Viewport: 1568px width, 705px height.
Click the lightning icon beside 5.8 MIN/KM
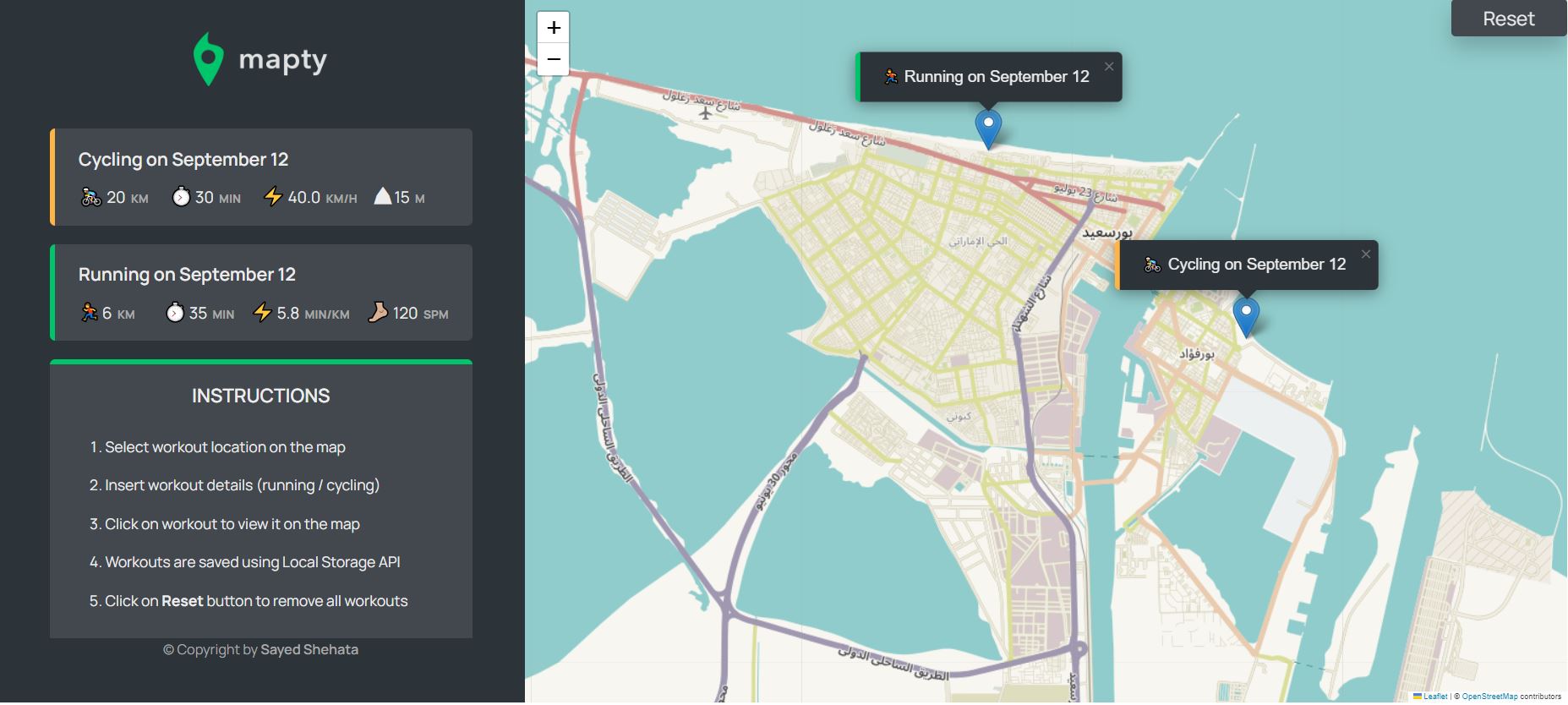pos(262,313)
